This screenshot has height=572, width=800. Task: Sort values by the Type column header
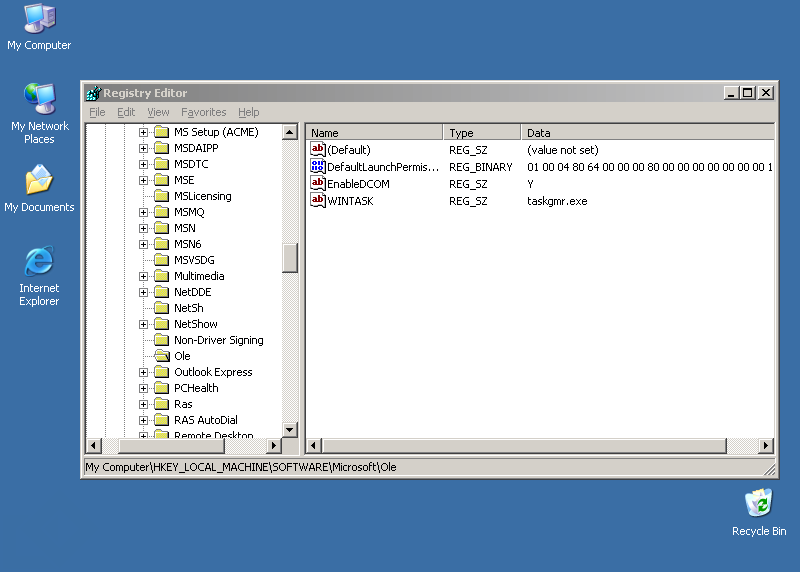point(482,133)
